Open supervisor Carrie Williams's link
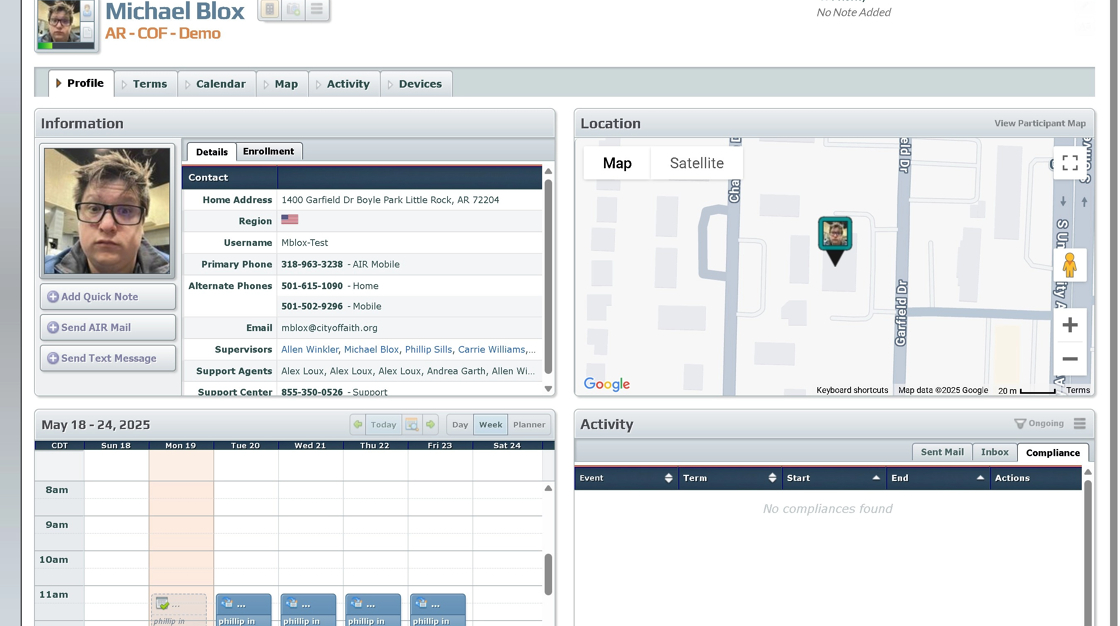This screenshot has width=1120, height=626. point(491,349)
